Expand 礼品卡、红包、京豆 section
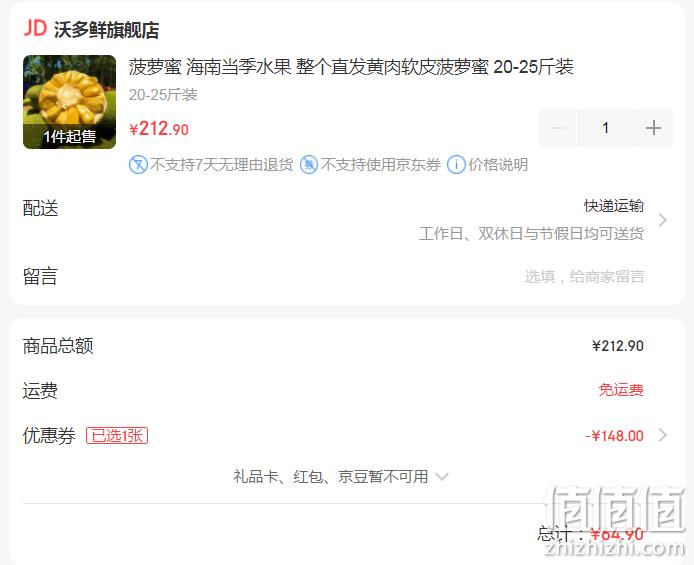 click(341, 477)
